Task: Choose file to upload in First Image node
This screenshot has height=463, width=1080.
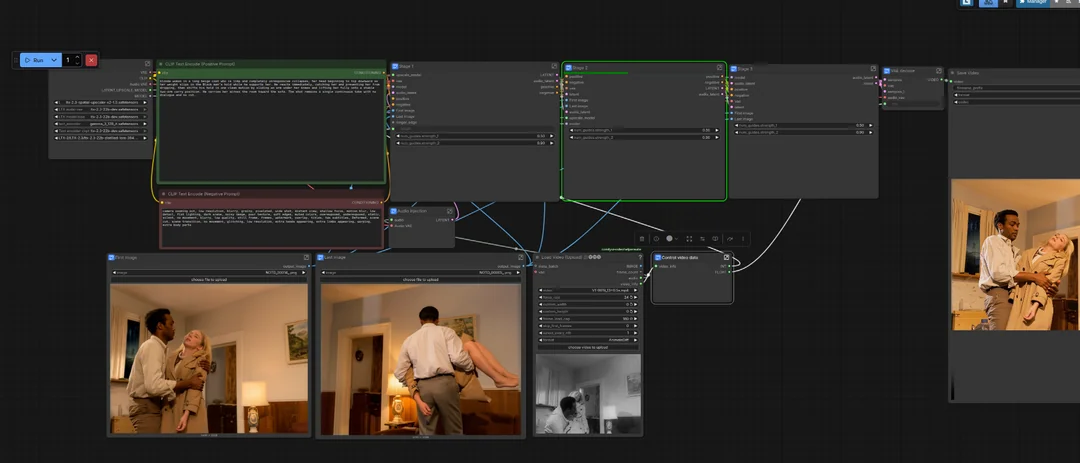Action: 209,280
